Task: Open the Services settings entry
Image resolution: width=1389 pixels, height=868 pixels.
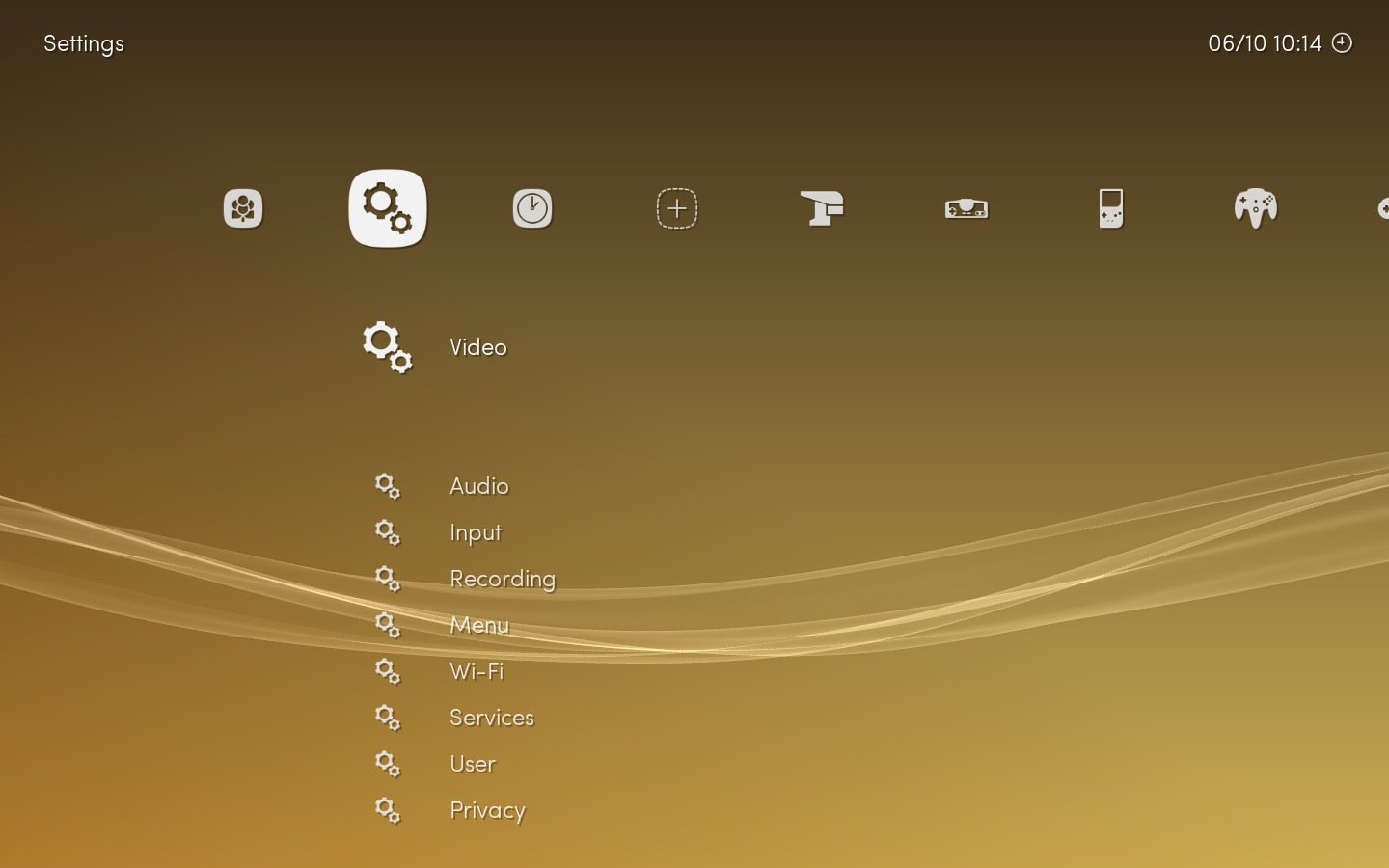Action: click(492, 718)
